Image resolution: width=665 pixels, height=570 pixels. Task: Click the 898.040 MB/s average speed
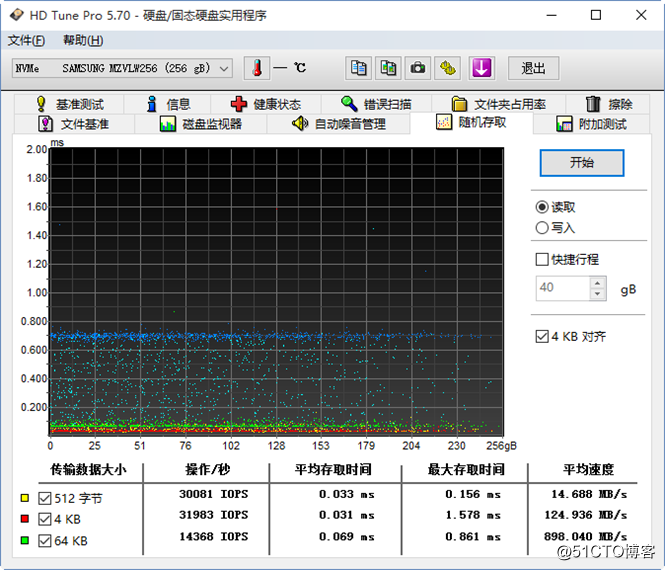pyautogui.click(x=585, y=537)
